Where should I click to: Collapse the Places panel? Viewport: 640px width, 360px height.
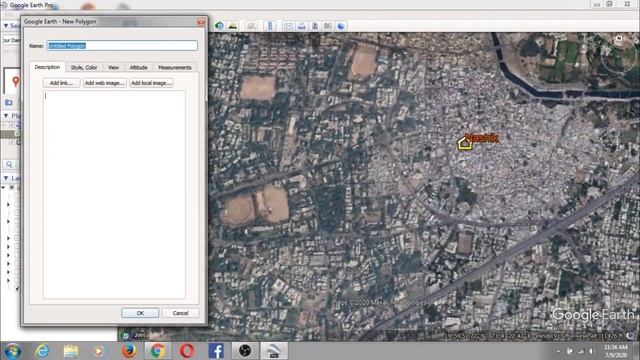(x=6, y=116)
